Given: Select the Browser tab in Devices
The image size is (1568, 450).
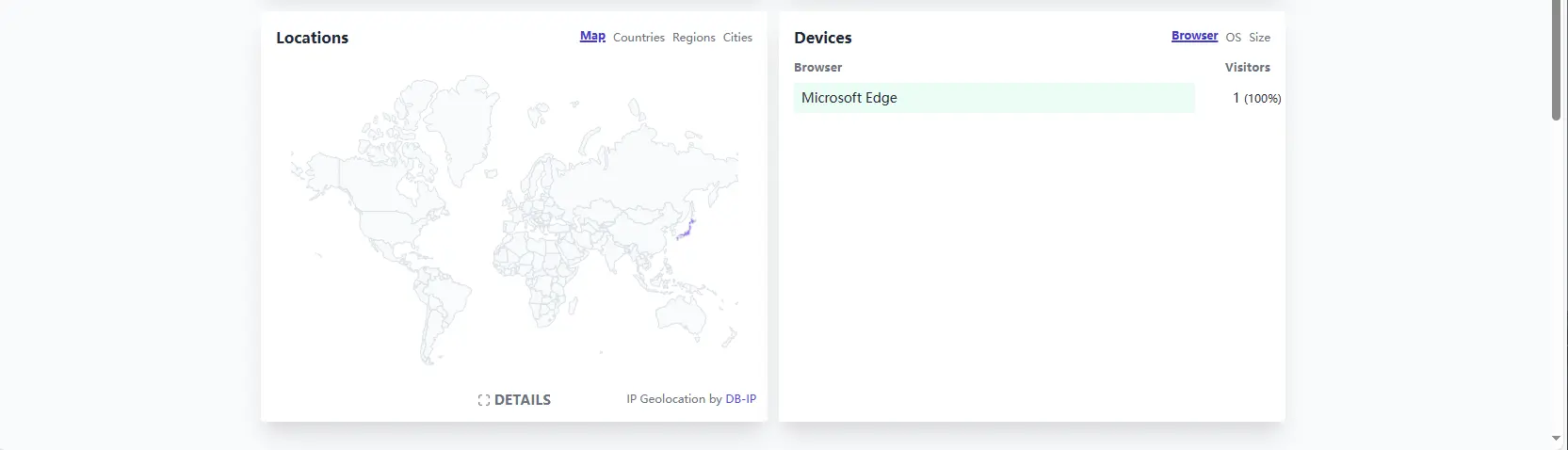Looking at the screenshot, I should pos(1194,37).
